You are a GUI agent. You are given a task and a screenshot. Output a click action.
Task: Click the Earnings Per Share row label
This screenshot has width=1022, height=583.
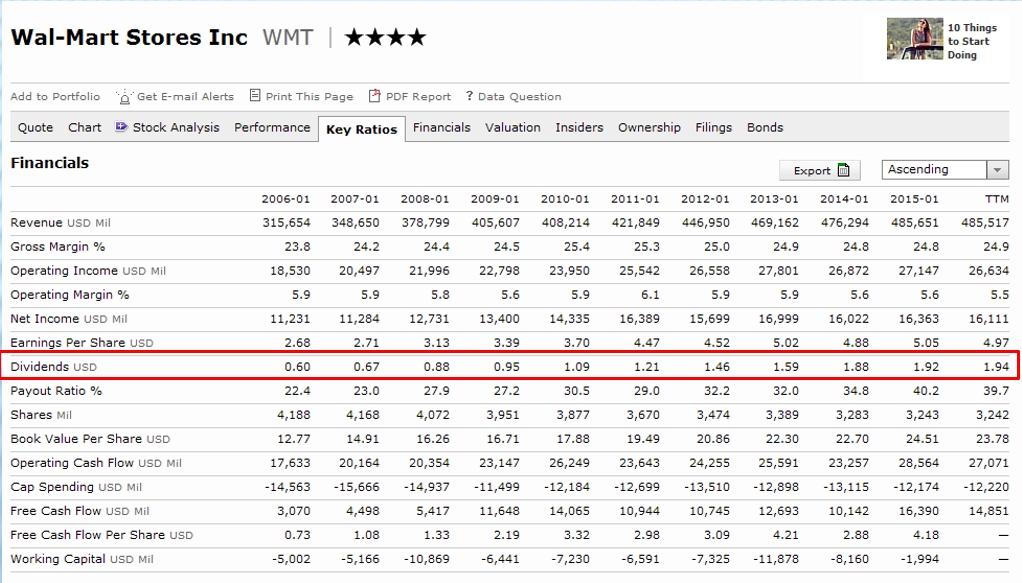(81, 343)
